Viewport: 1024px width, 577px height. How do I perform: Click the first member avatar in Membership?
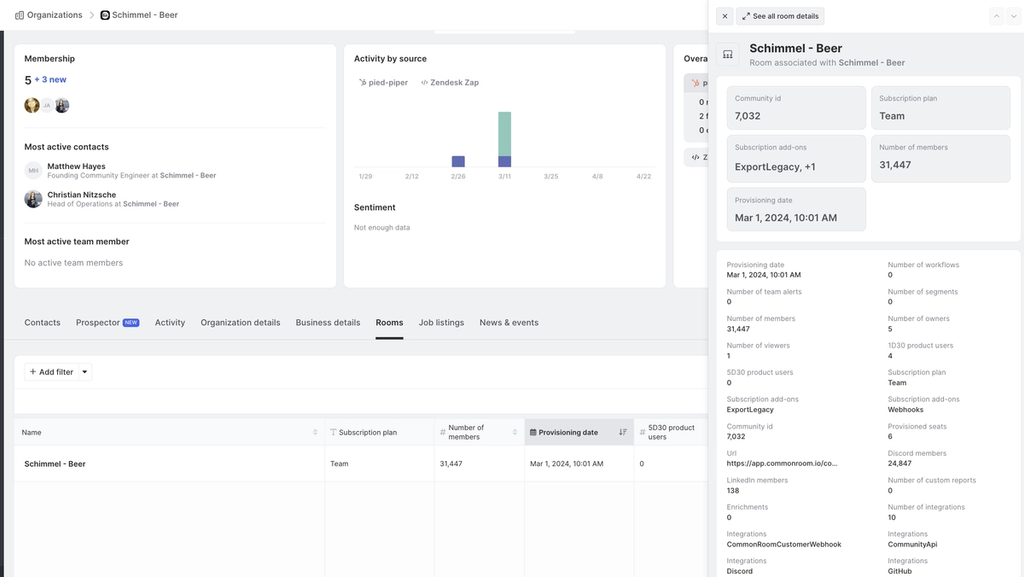pyautogui.click(x=31, y=105)
